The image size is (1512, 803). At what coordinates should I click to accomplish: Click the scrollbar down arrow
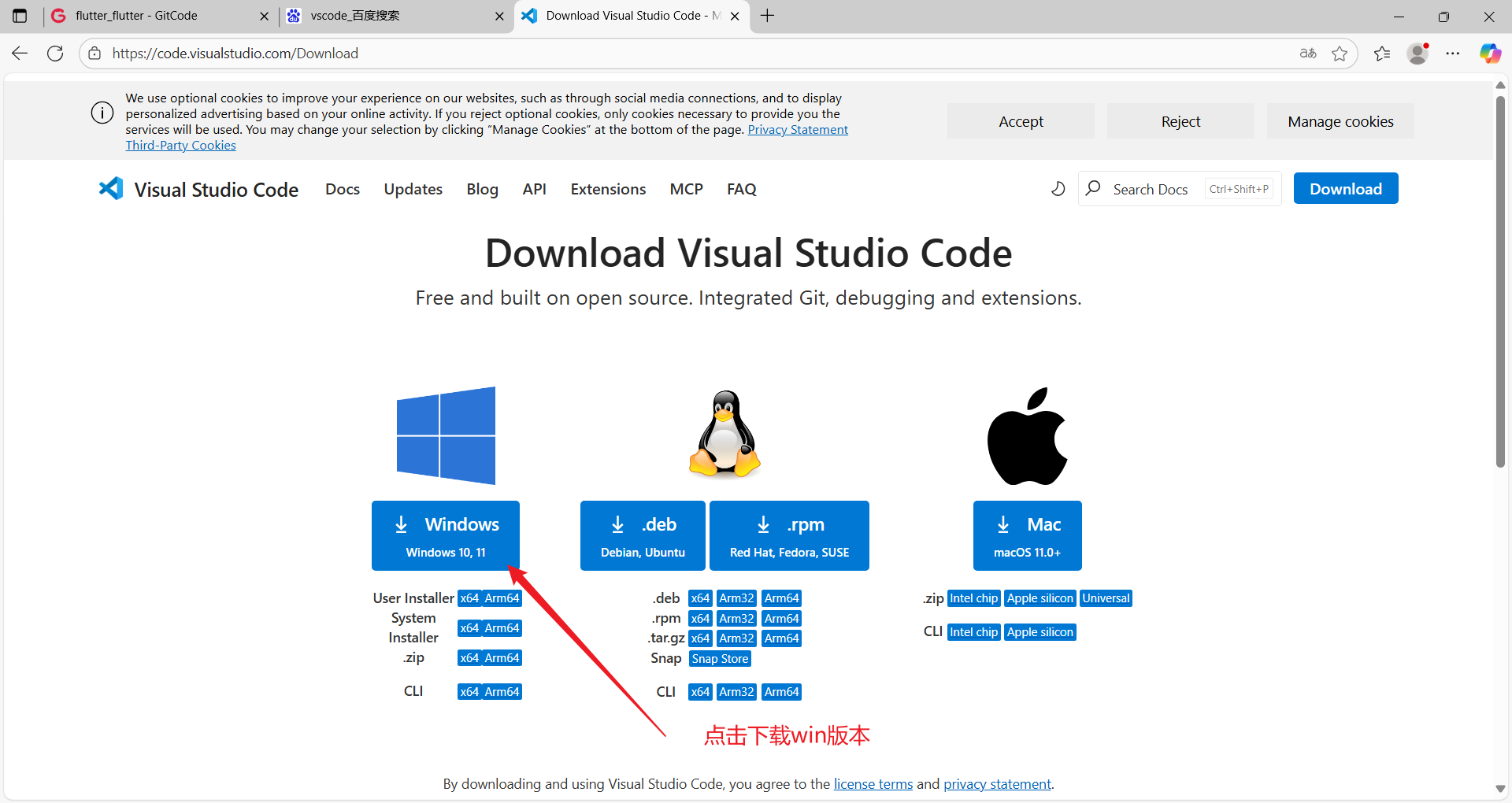point(1500,789)
